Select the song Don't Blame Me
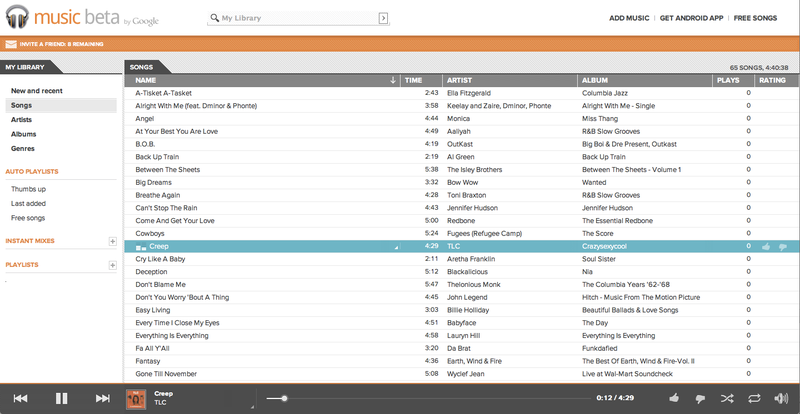Screen dimensions: 800x414 [x=161, y=285]
